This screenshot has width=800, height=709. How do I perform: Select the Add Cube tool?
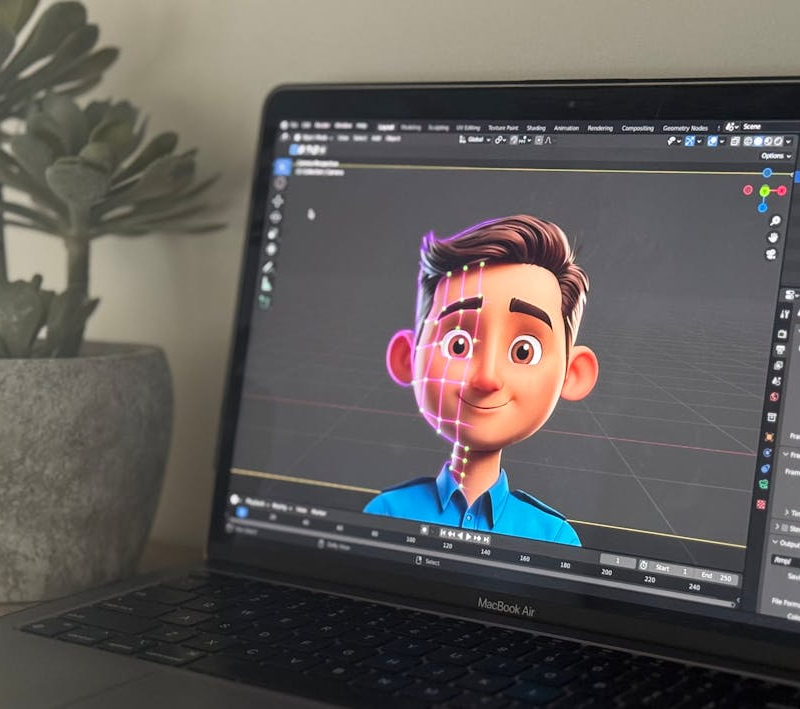point(264,302)
